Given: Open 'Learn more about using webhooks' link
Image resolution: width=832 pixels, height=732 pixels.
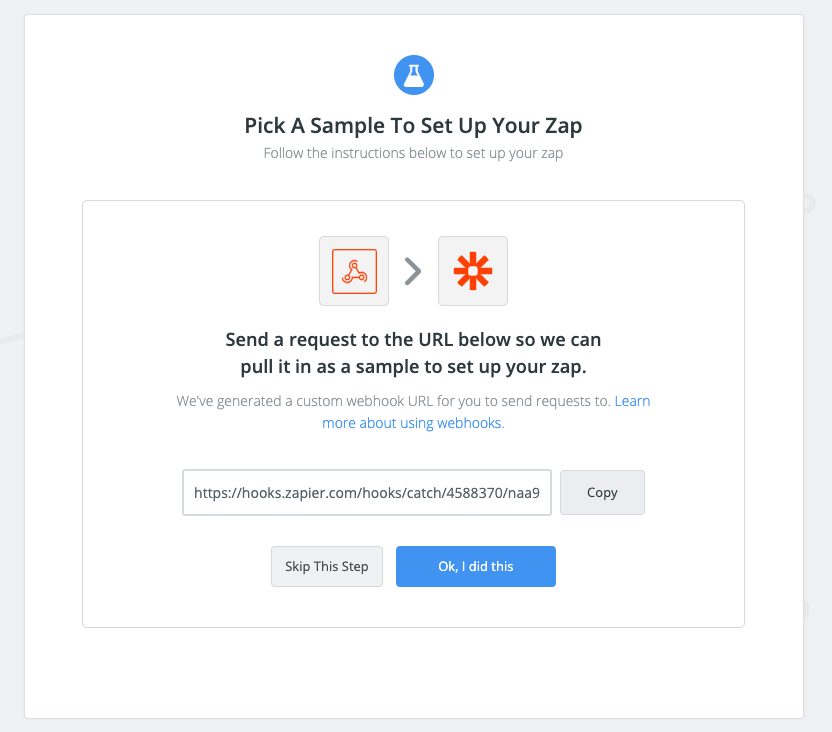Looking at the screenshot, I should coord(413,422).
